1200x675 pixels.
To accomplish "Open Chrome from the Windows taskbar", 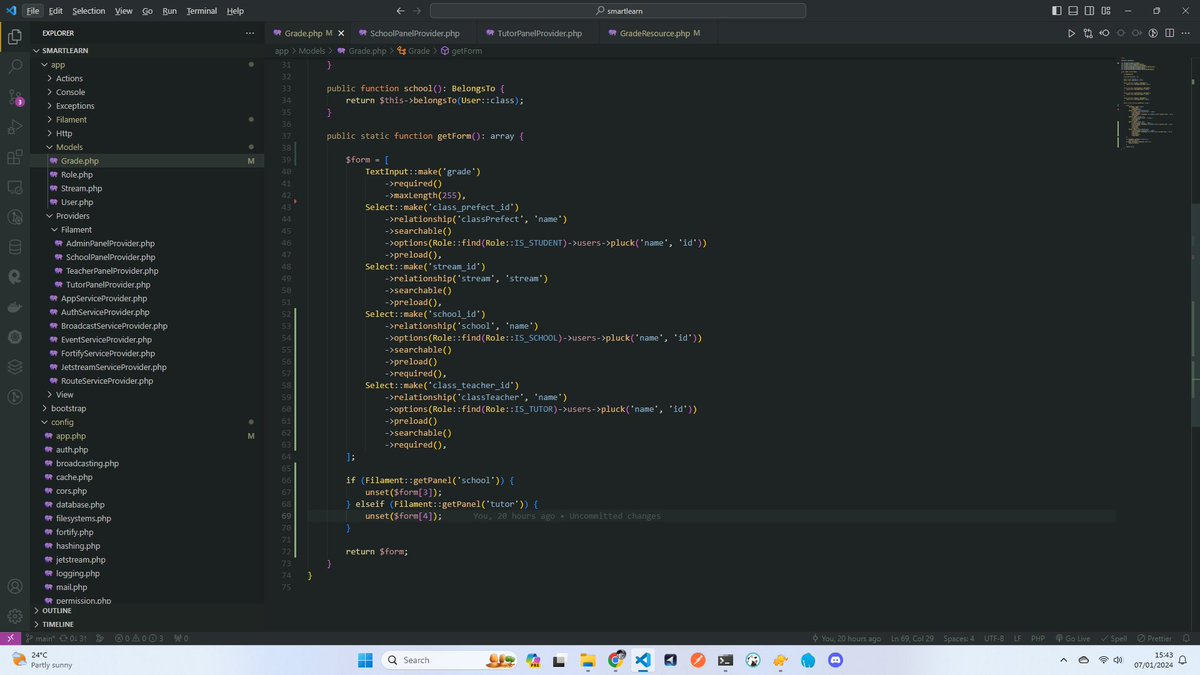I will point(615,660).
